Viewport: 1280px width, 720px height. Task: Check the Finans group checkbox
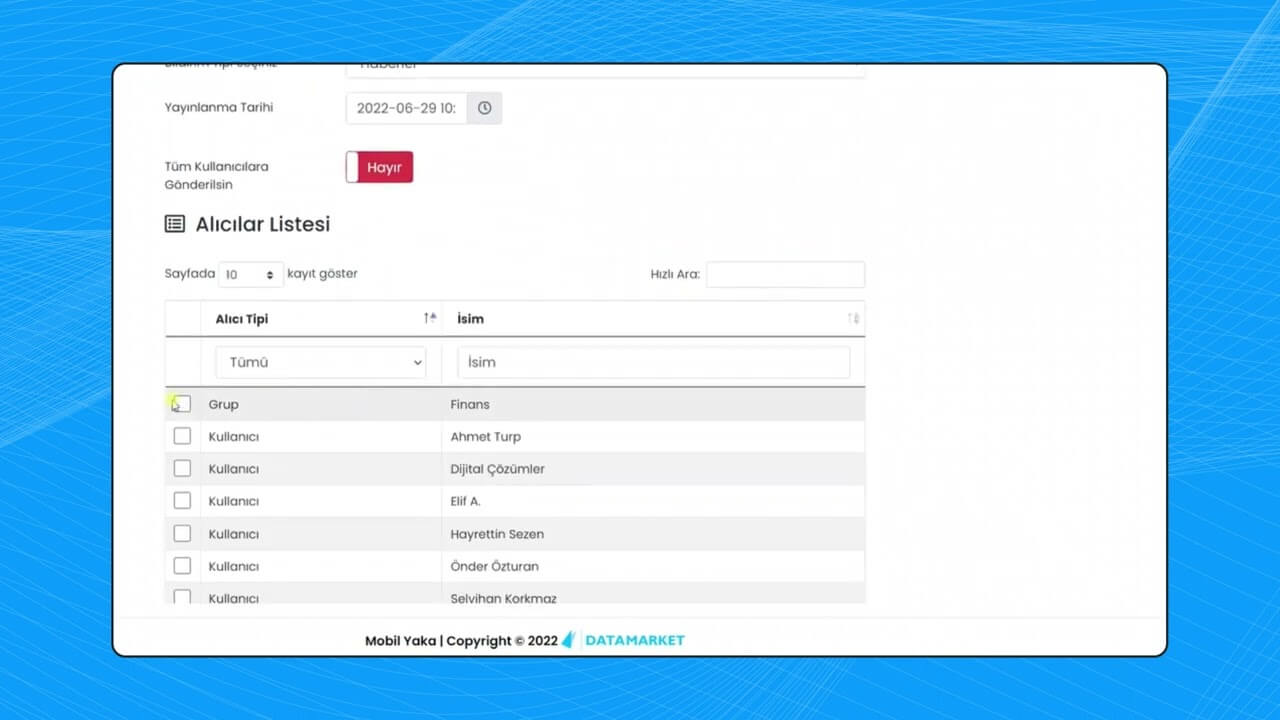coord(182,404)
